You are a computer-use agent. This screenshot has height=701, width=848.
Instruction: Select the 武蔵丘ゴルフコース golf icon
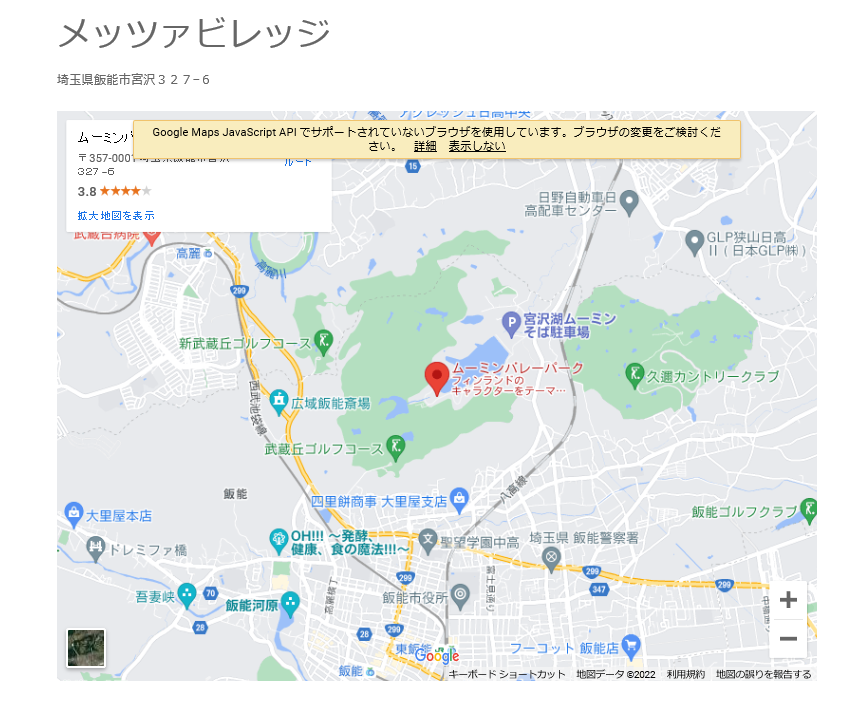coord(396,448)
